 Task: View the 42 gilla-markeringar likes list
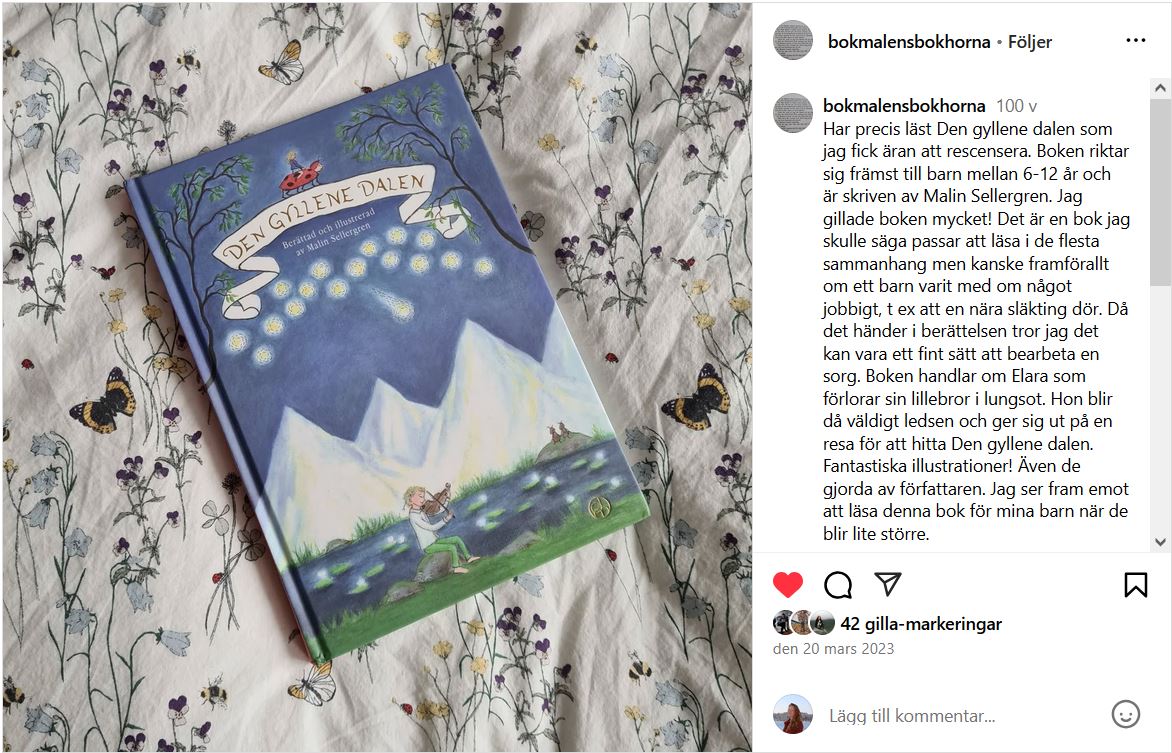(x=921, y=624)
